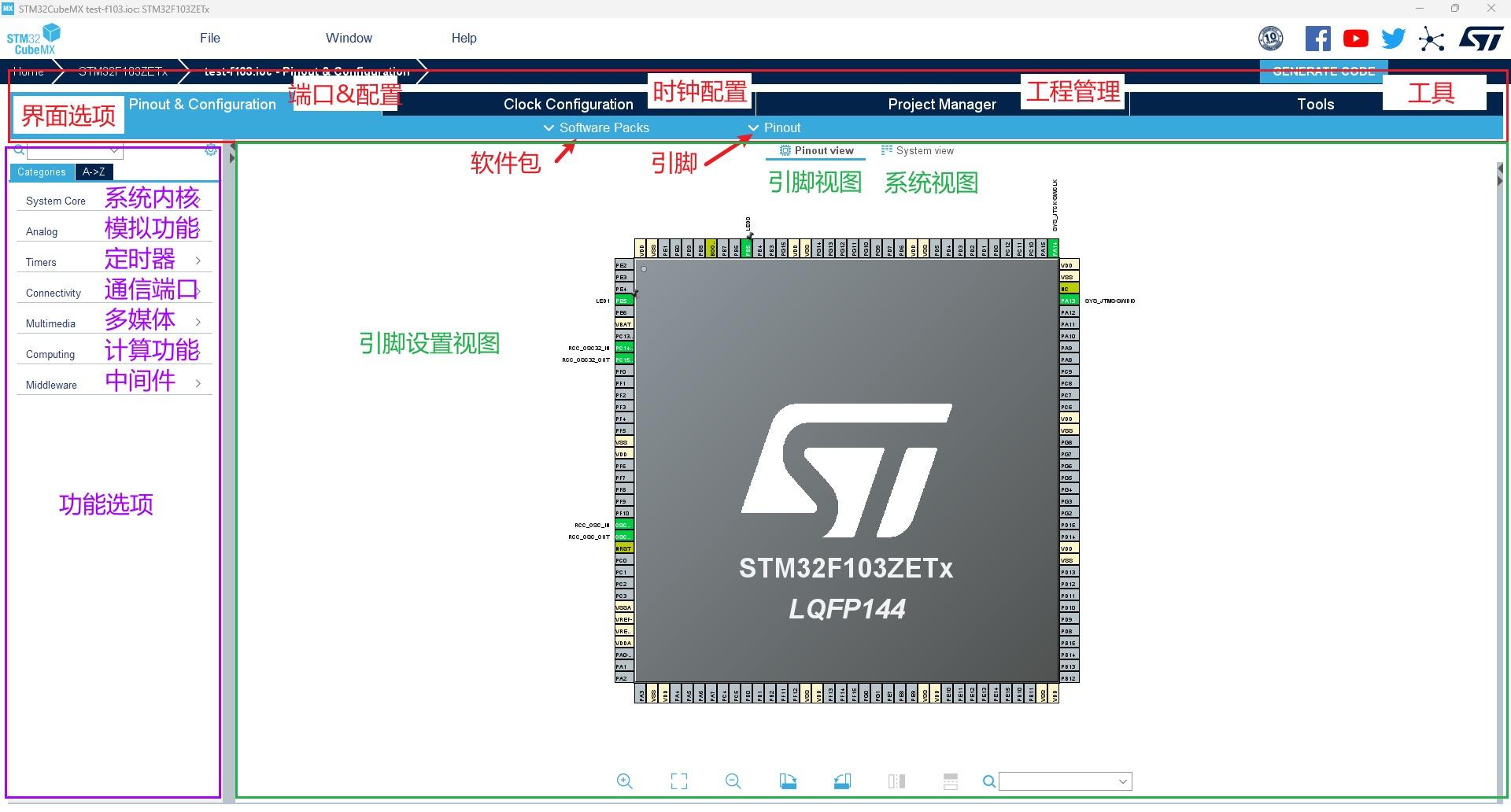Click the GENERATE CODE button

click(x=1323, y=71)
